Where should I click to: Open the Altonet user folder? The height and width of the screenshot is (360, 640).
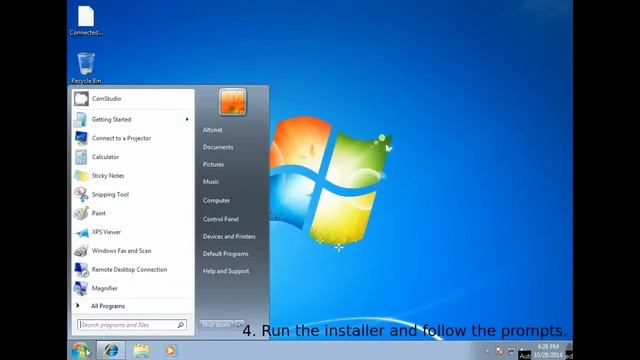(213, 130)
